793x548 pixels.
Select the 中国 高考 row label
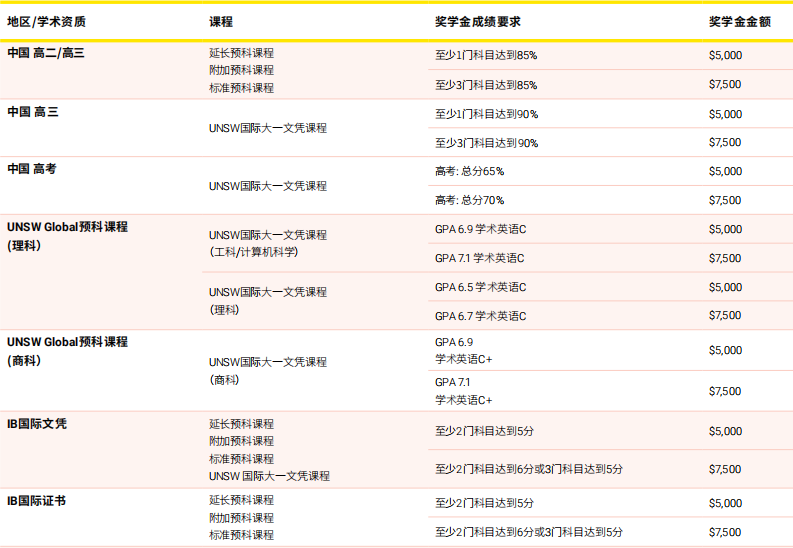pyautogui.click(x=32, y=169)
